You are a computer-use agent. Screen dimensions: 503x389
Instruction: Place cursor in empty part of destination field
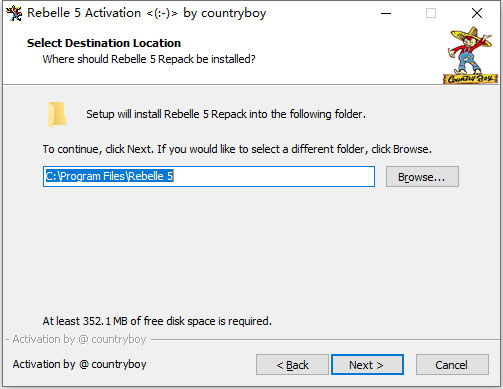click(273, 176)
